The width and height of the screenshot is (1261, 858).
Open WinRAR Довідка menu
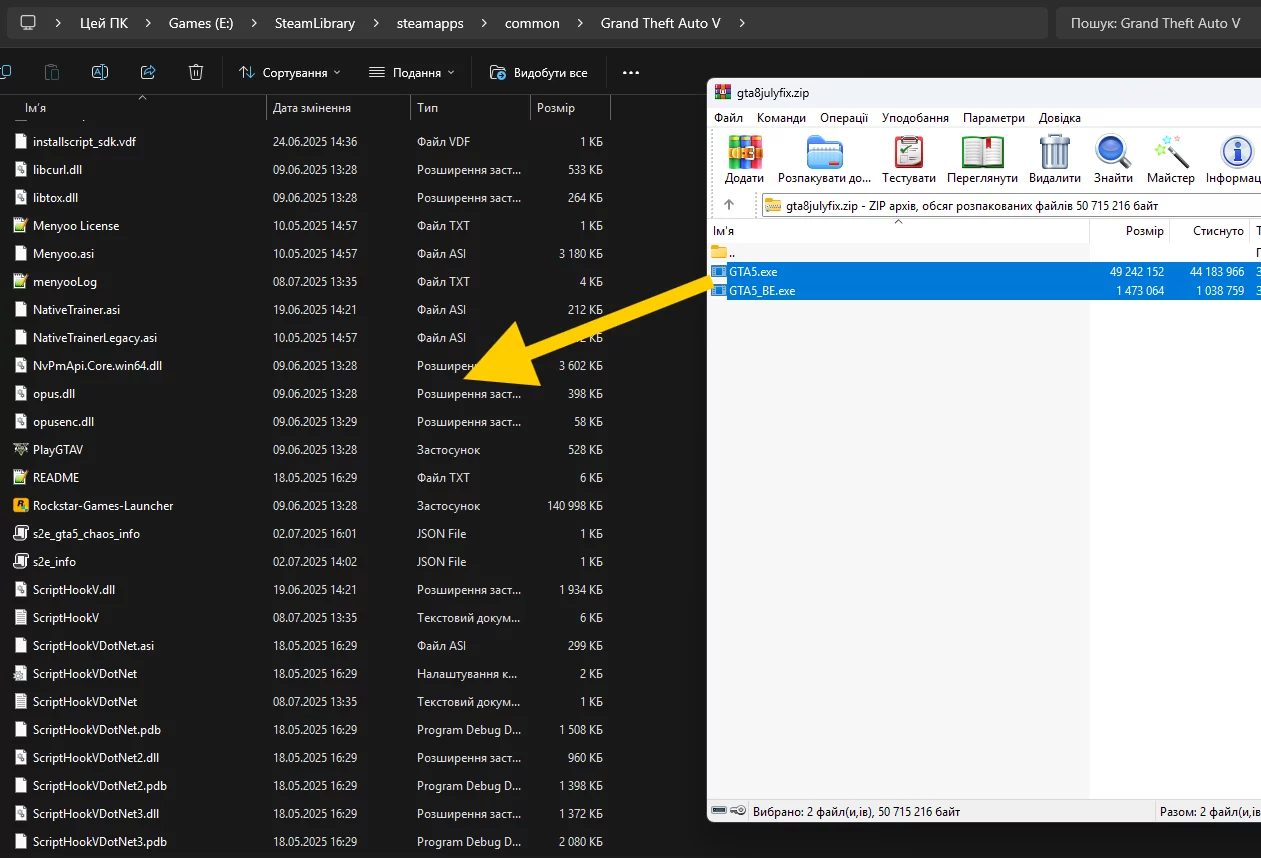[1060, 118]
